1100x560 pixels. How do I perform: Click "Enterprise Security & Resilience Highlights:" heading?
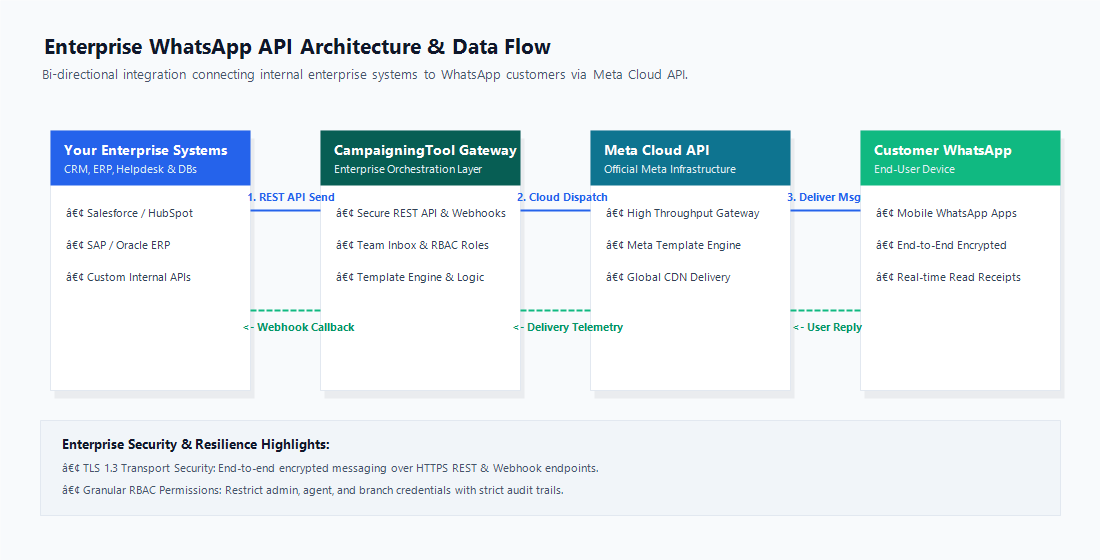click(196, 444)
